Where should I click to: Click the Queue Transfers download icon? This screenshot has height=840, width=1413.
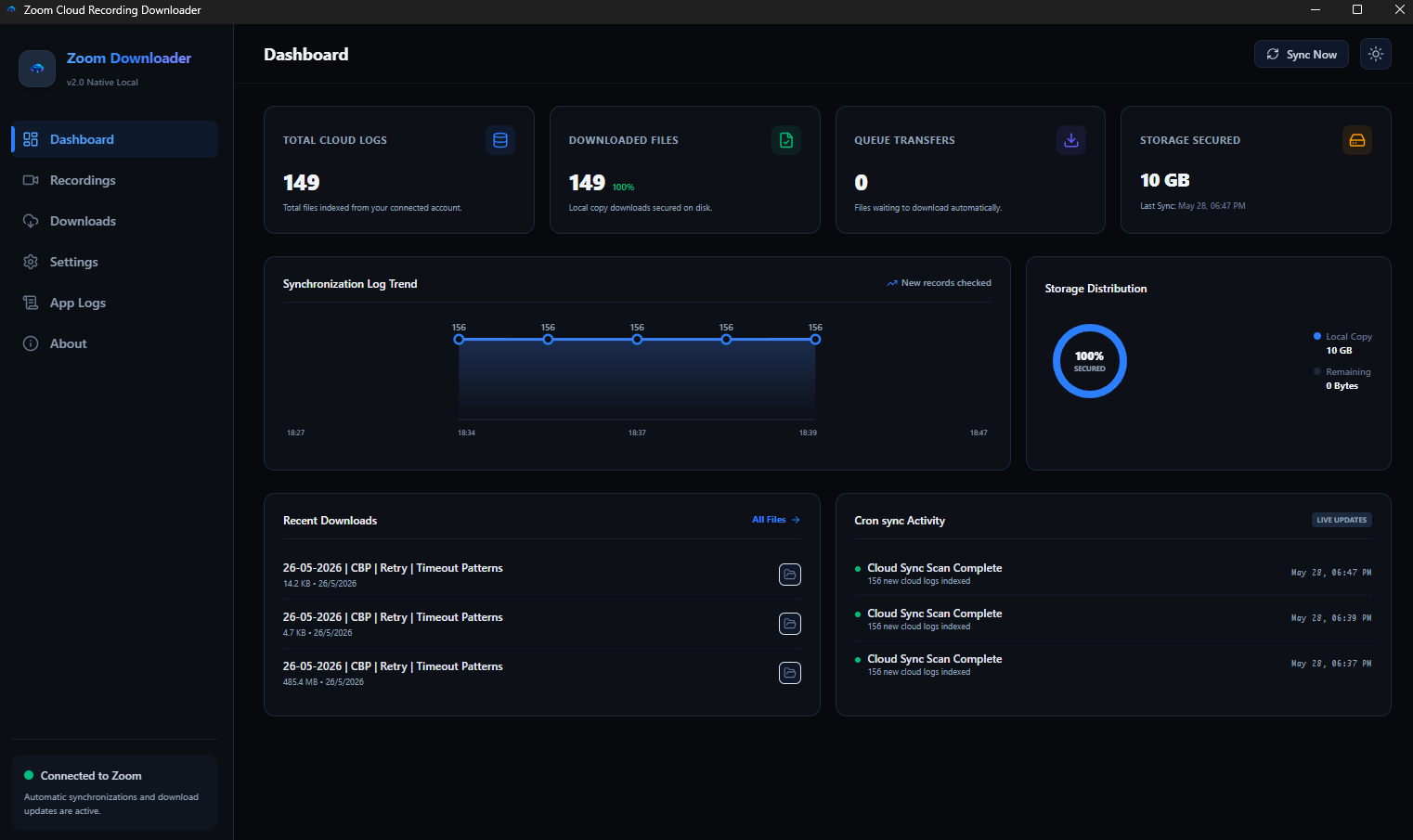(1071, 140)
